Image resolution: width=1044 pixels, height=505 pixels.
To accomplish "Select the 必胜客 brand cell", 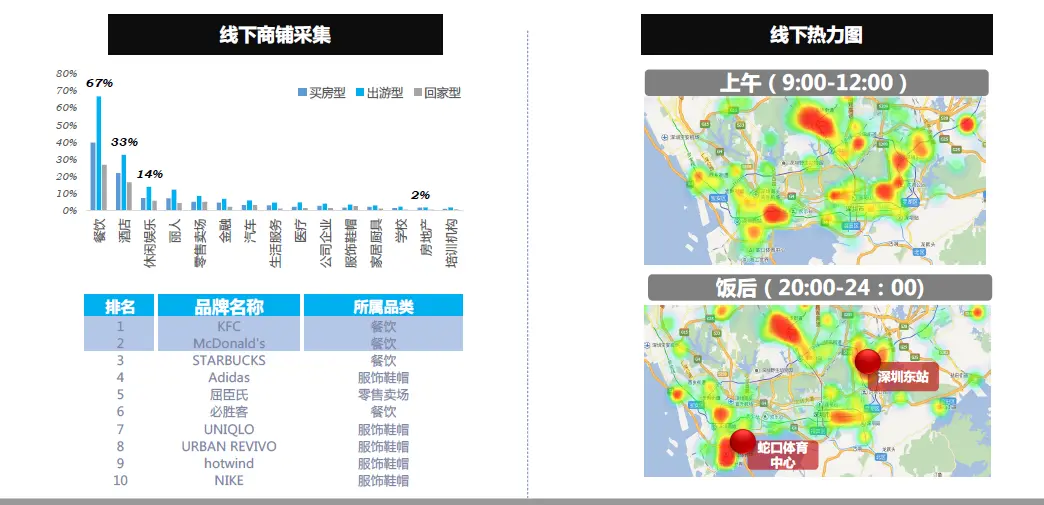I will 229,412.
